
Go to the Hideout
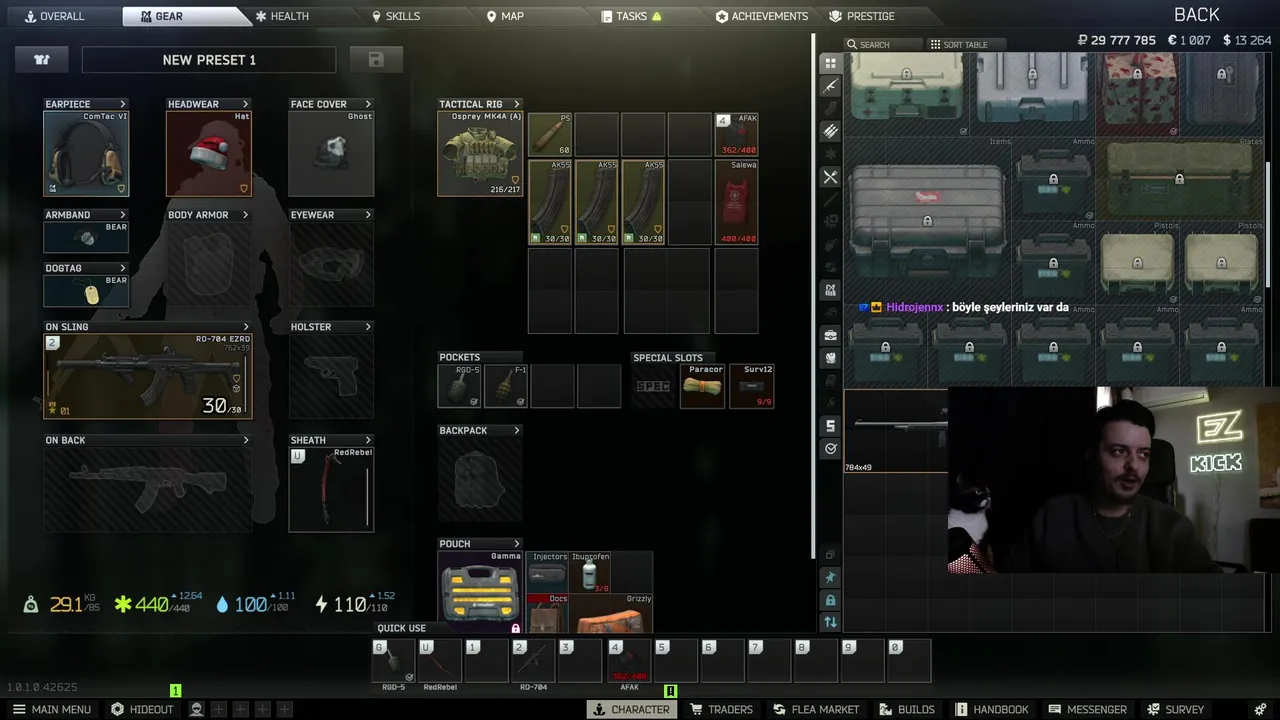click(142, 709)
